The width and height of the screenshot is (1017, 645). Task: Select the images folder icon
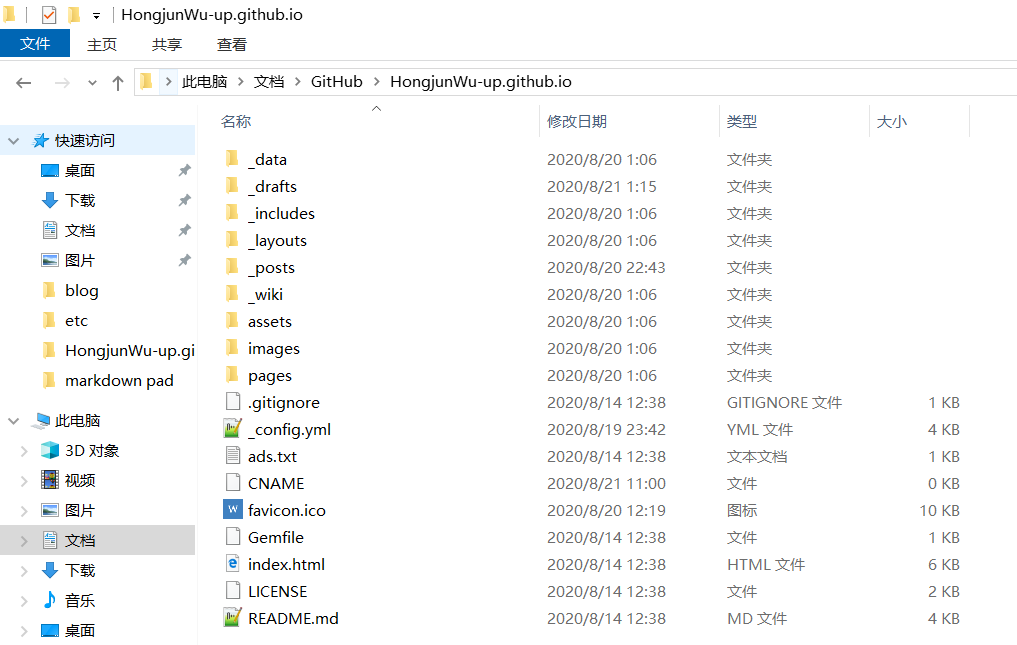click(232, 348)
